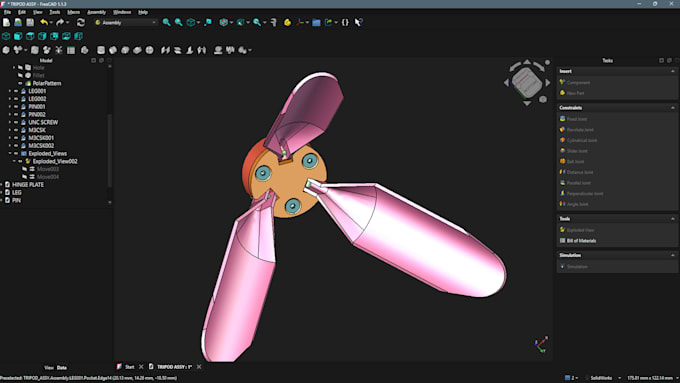Click the solve assembly star-shaped icon

(x=59, y=50)
